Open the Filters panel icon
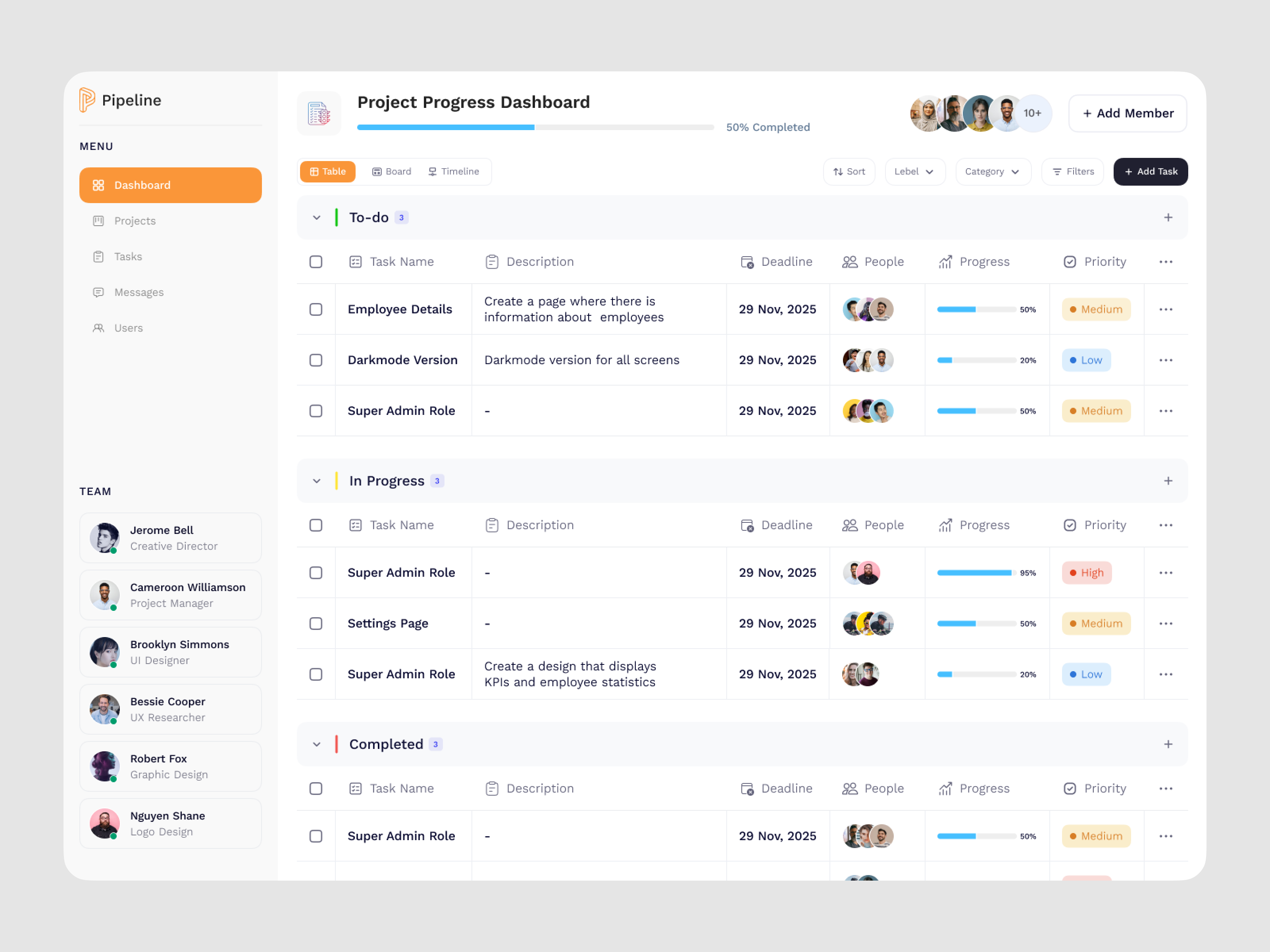The width and height of the screenshot is (1270, 952). (x=1056, y=172)
